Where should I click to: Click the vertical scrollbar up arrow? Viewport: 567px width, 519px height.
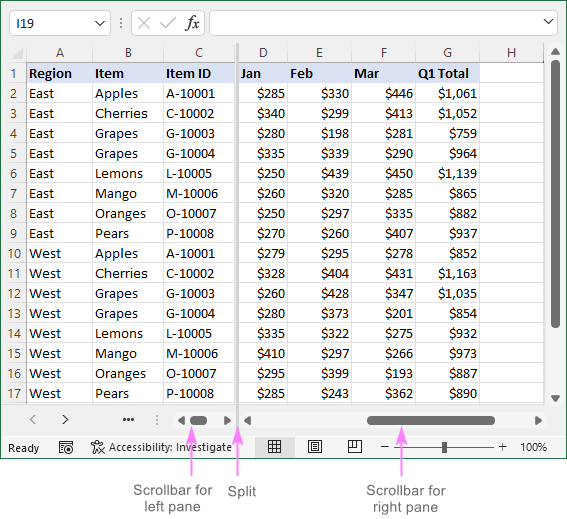coord(555,52)
